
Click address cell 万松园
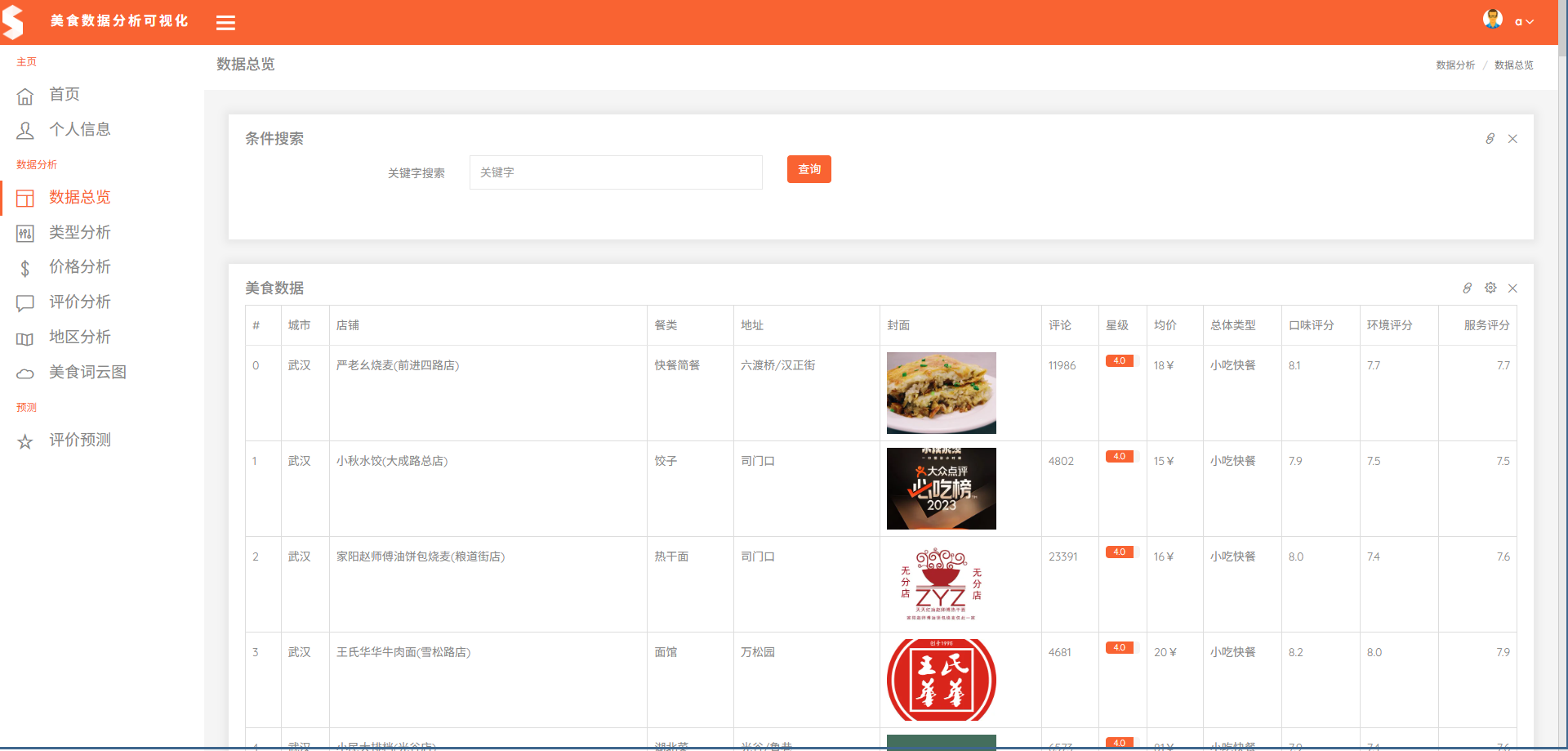[758, 652]
